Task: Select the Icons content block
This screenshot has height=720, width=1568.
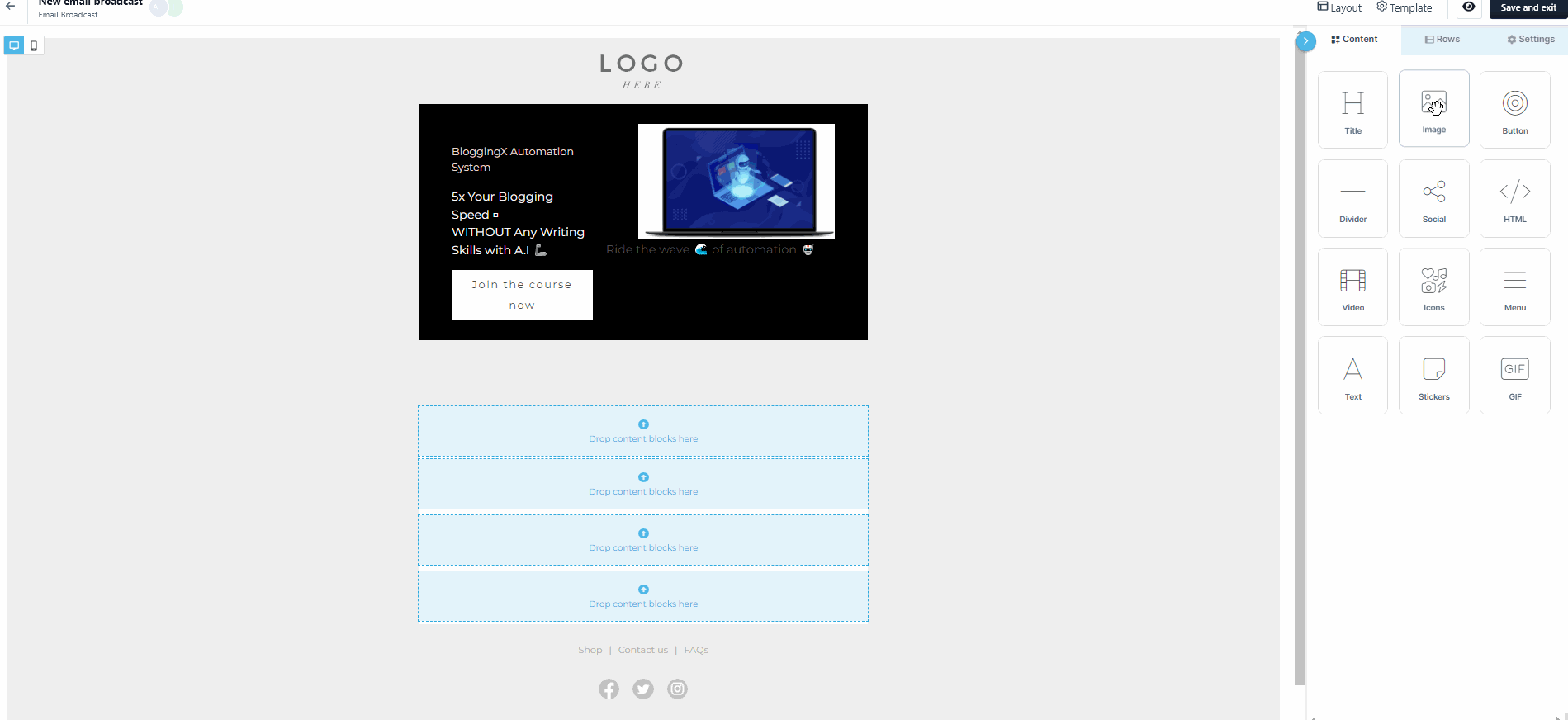Action: pyautogui.click(x=1433, y=287)
